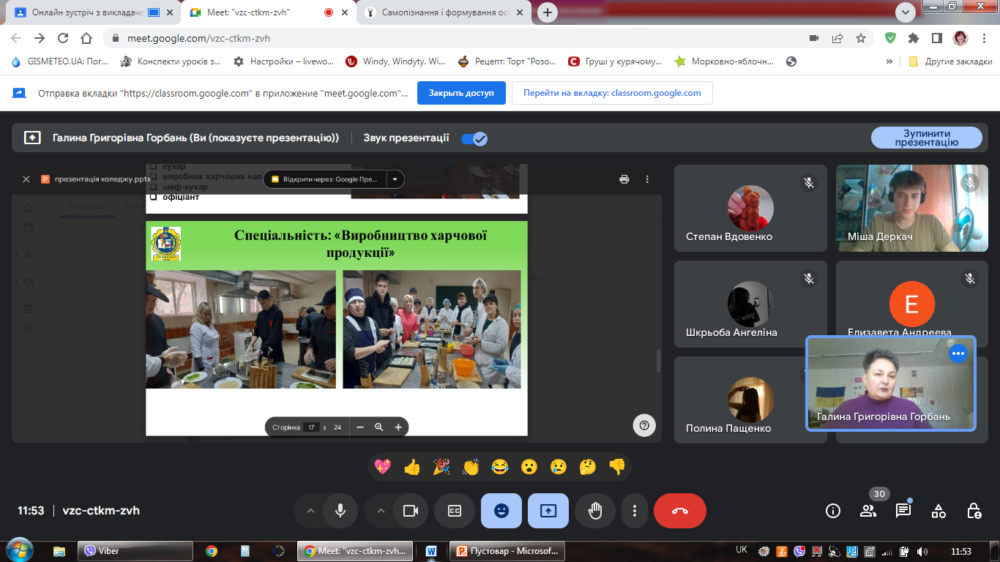Click the Stop presentation button
The width and height of the screenshot is (1000, 562).
pyautogui.click(x=926, y=138)
